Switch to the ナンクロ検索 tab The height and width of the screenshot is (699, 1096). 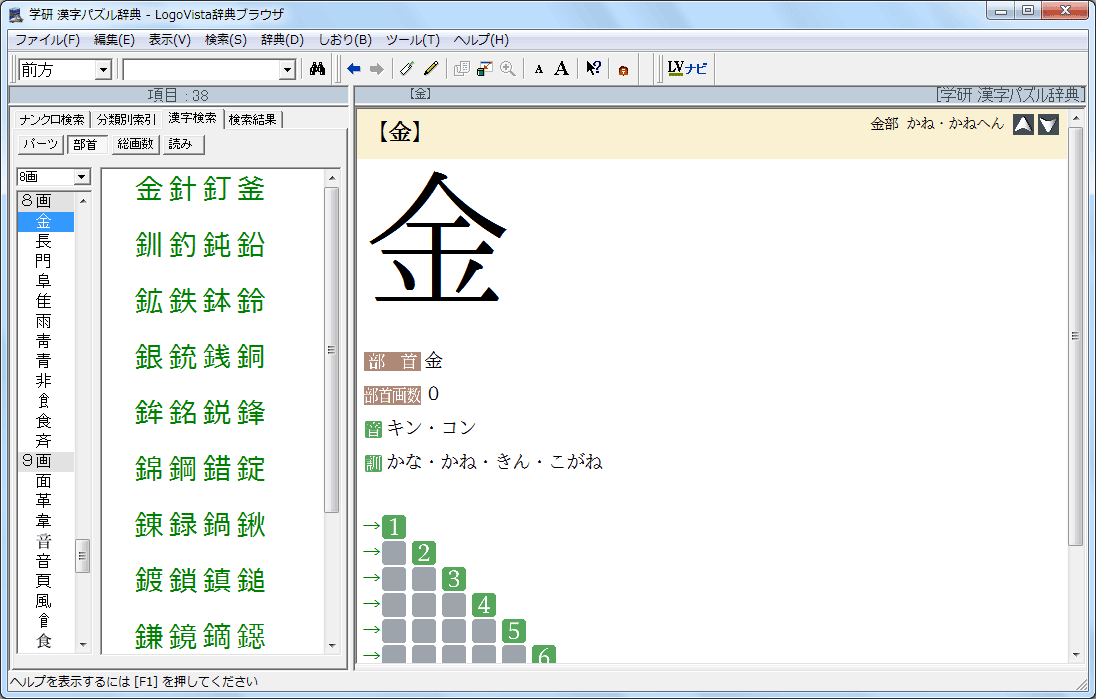coord(52,120)
